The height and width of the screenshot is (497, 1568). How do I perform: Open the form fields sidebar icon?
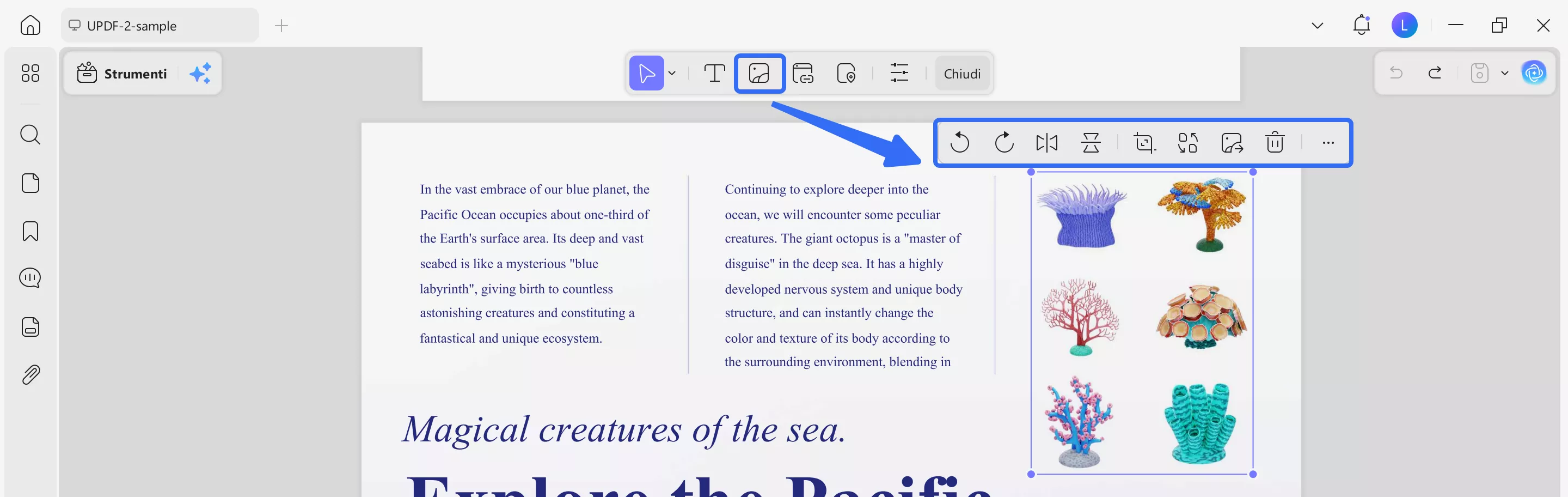point(30,327)
